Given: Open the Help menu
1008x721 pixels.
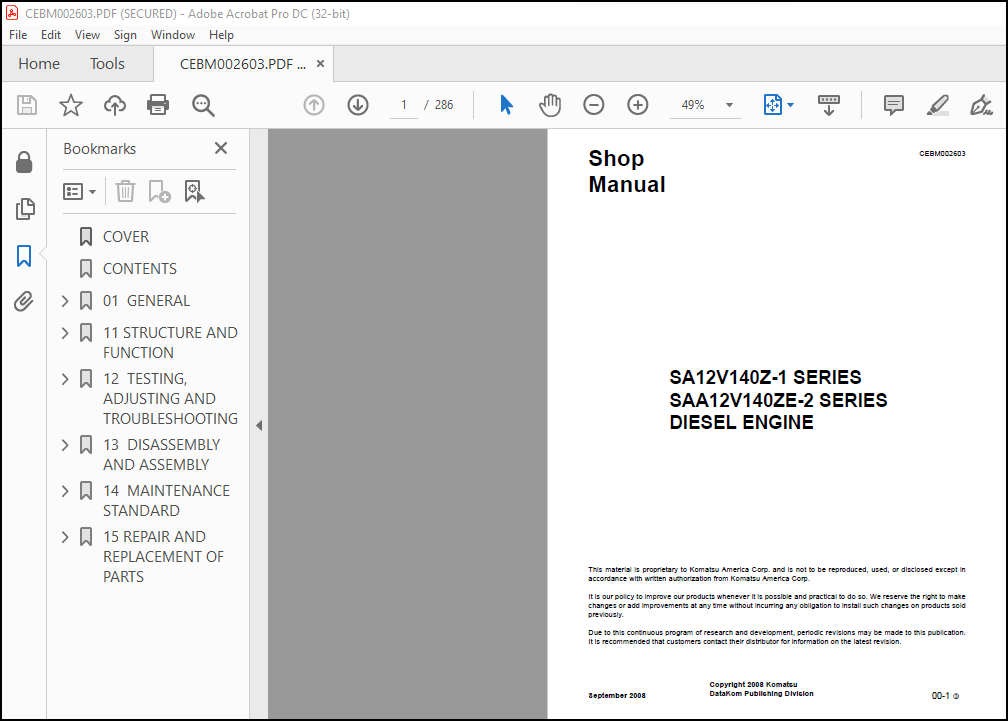Looking at the screenshot, I should tap(221, 35).
